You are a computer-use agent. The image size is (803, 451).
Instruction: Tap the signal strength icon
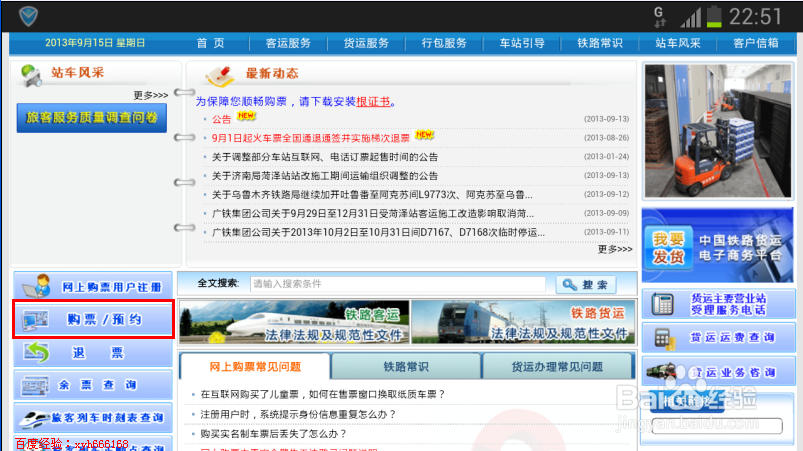(x=690, y=18)
